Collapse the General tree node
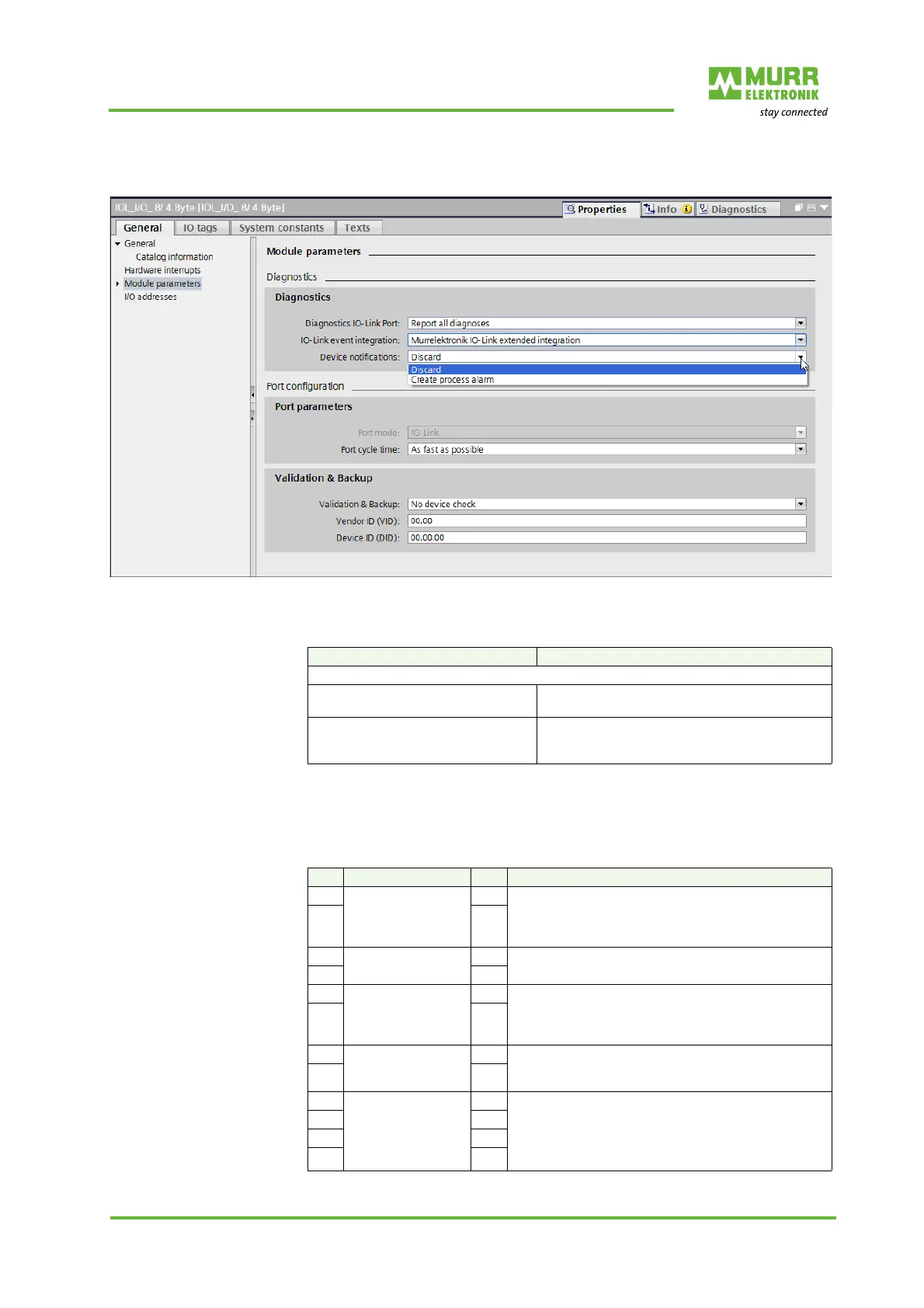The image size is (924, 1308). pos(118,244)
